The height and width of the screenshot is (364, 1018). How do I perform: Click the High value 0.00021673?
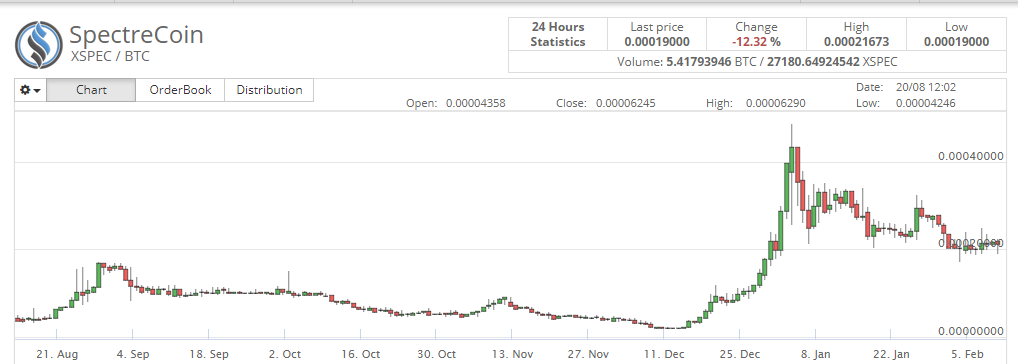tap(856, 42)
